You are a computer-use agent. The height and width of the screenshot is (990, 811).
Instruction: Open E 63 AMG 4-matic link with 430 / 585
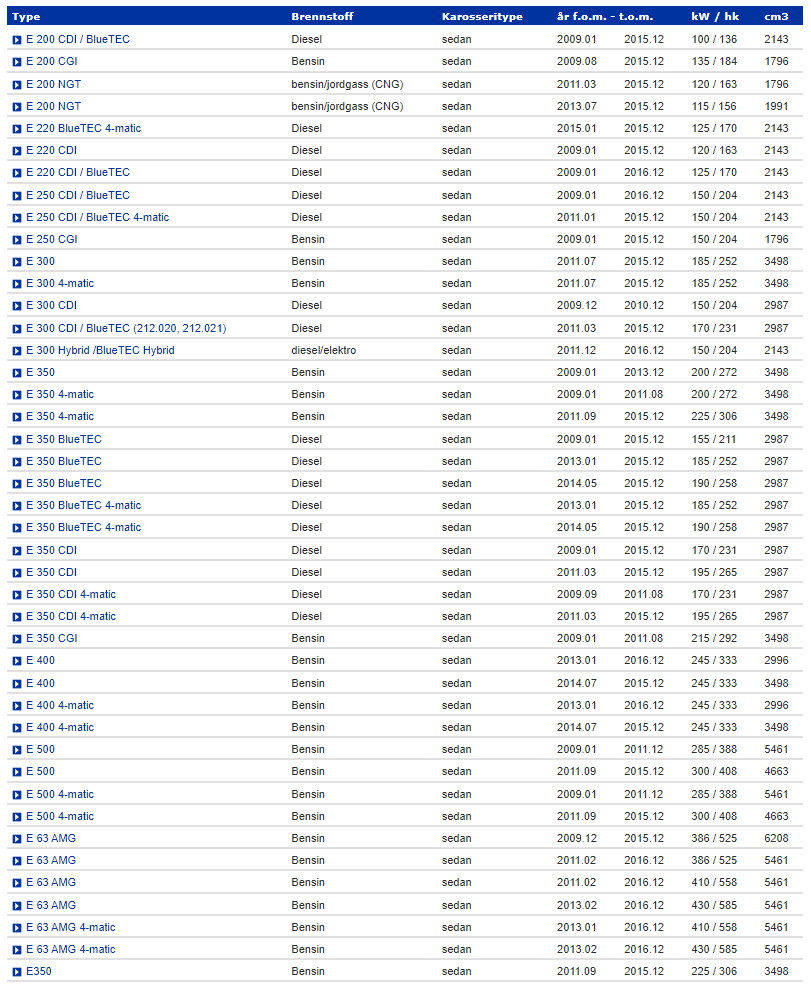pyautogui.click(x=71, y=949)
